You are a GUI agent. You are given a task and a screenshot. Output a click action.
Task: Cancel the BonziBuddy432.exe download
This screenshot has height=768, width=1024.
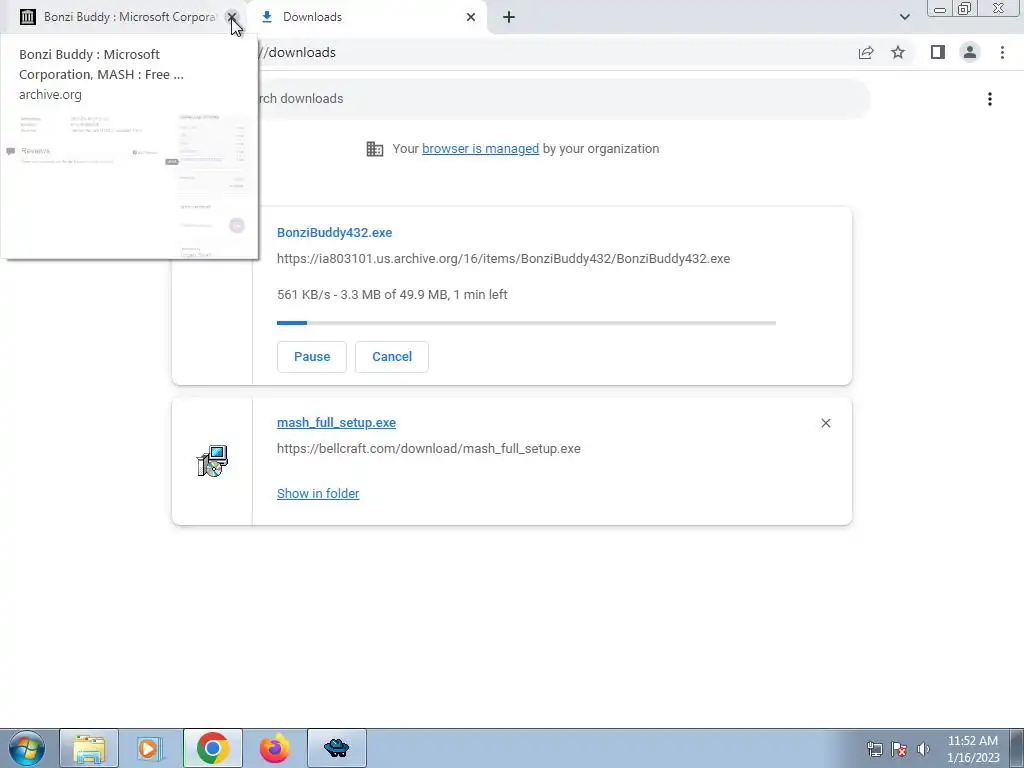click(x=392, y=357)
